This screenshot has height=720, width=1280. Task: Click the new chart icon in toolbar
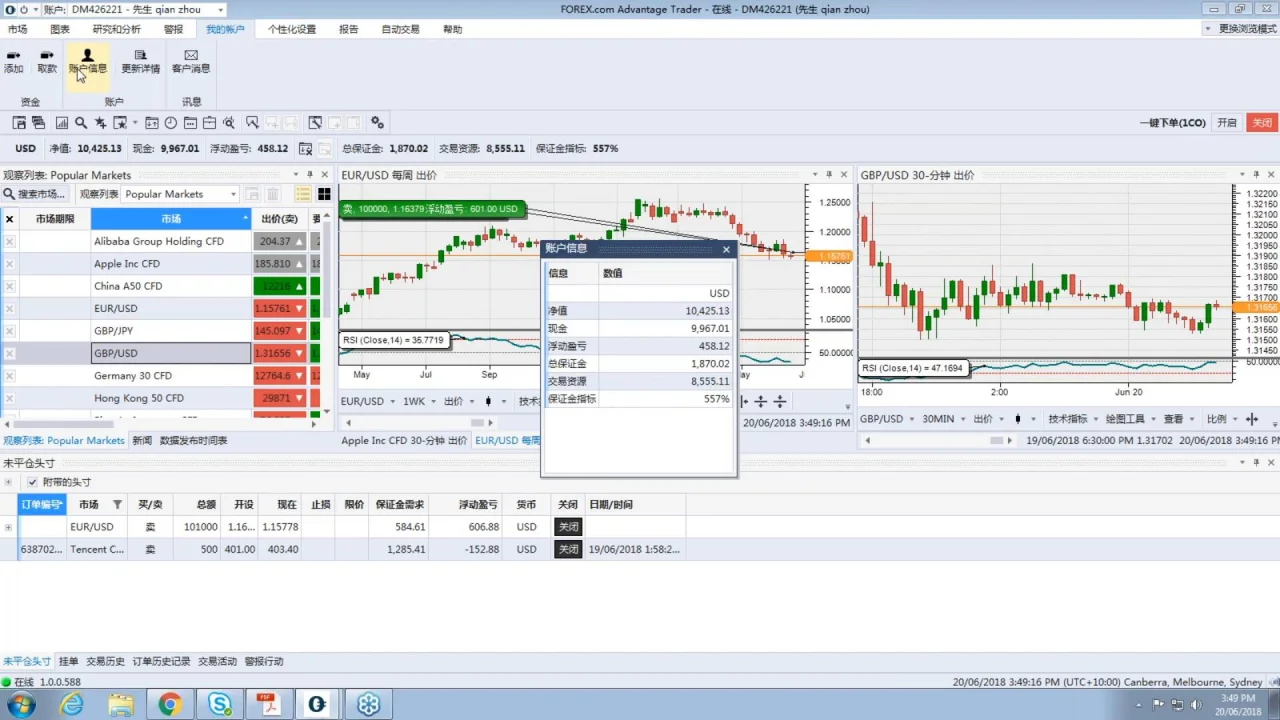[61, 123]
